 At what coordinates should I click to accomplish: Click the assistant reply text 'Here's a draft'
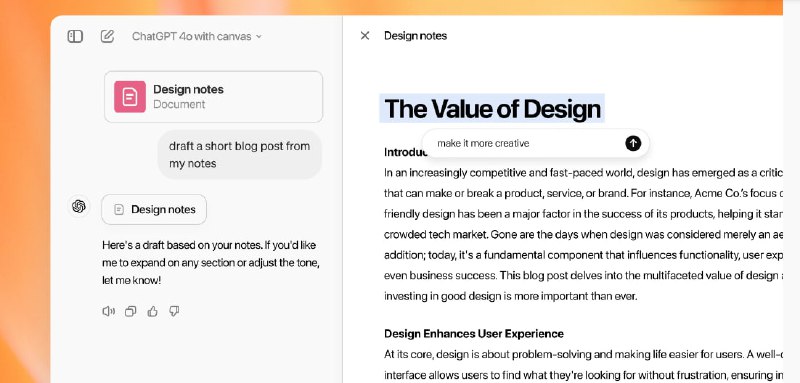209,263
